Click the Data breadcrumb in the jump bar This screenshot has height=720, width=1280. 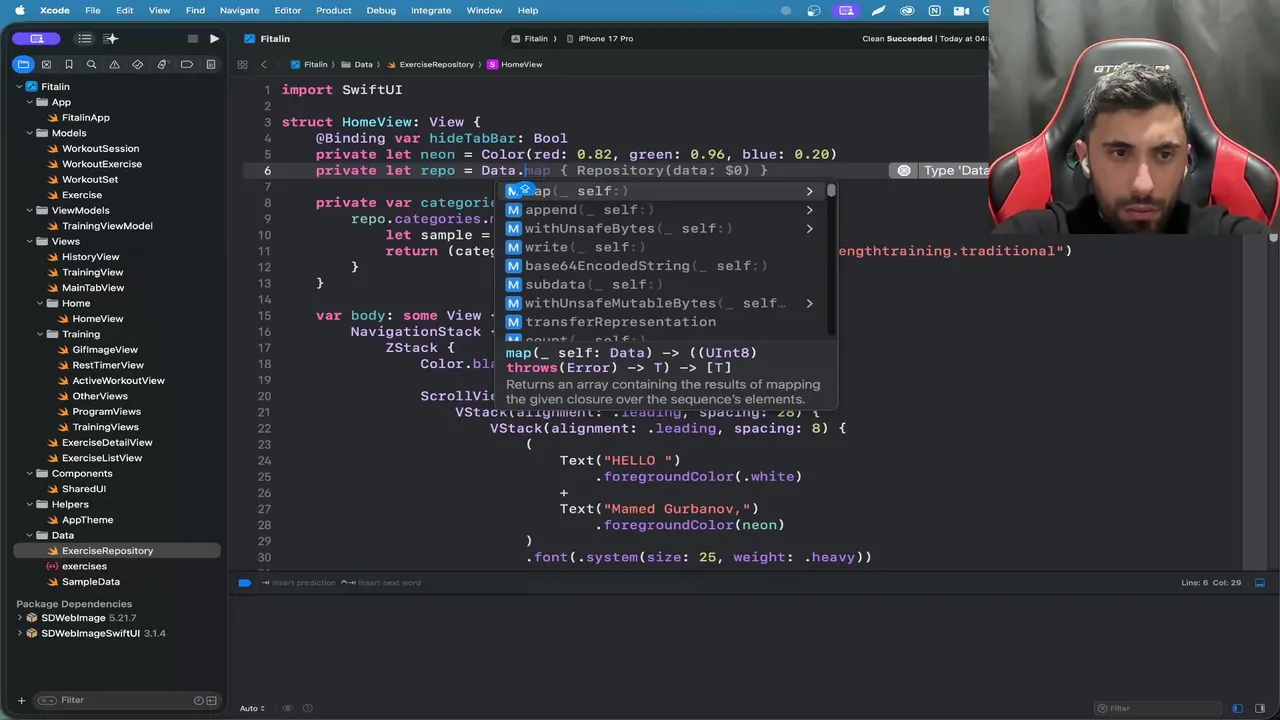(x=357, y=64)
